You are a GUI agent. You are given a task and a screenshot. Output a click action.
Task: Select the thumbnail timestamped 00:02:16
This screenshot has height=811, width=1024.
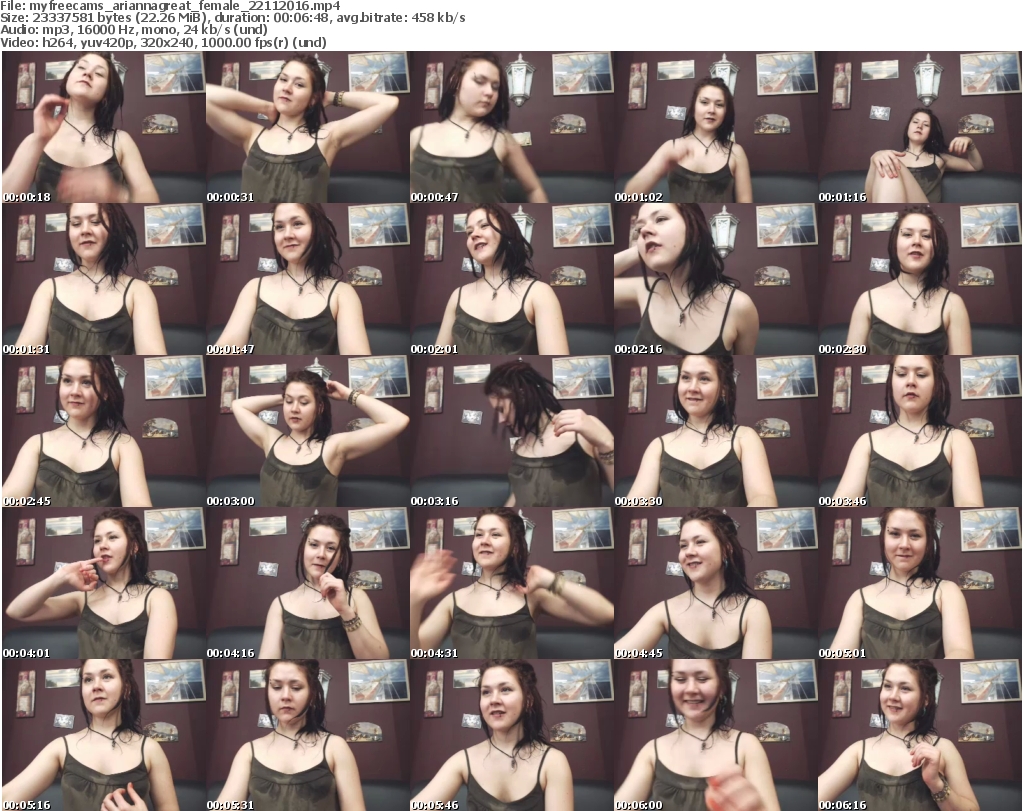(x=716, y=279)
